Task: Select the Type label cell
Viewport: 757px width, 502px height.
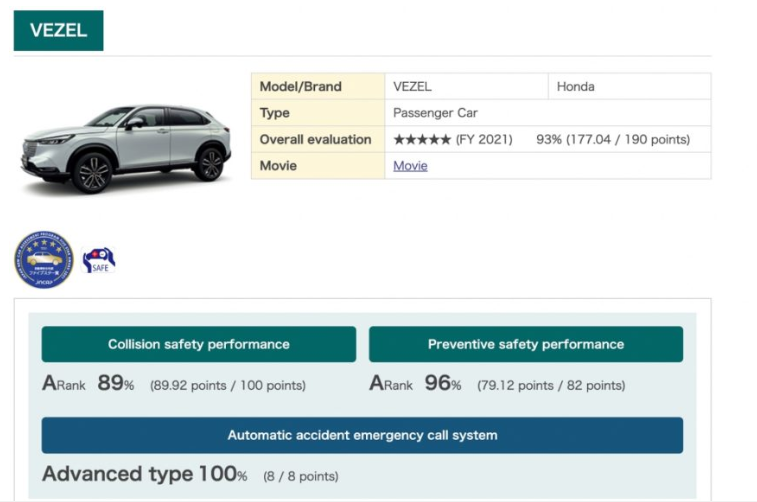Action: coord(318,113)
